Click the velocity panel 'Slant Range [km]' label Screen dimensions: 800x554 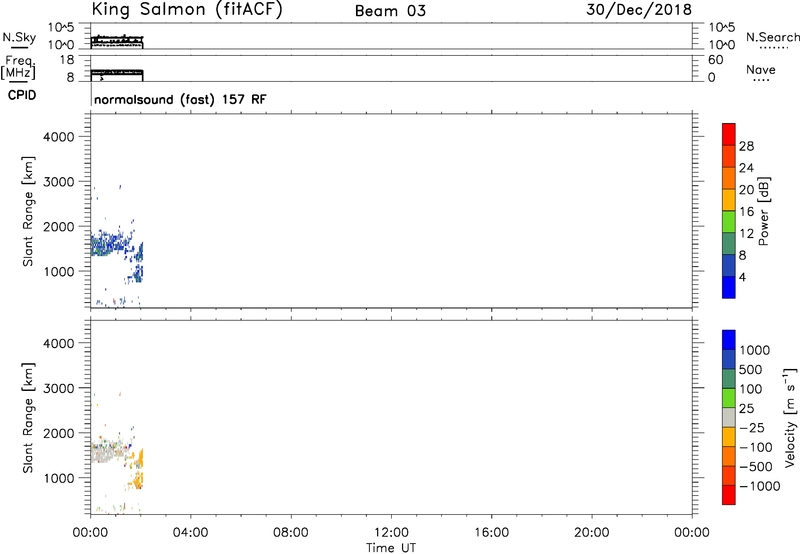point(28,418)
